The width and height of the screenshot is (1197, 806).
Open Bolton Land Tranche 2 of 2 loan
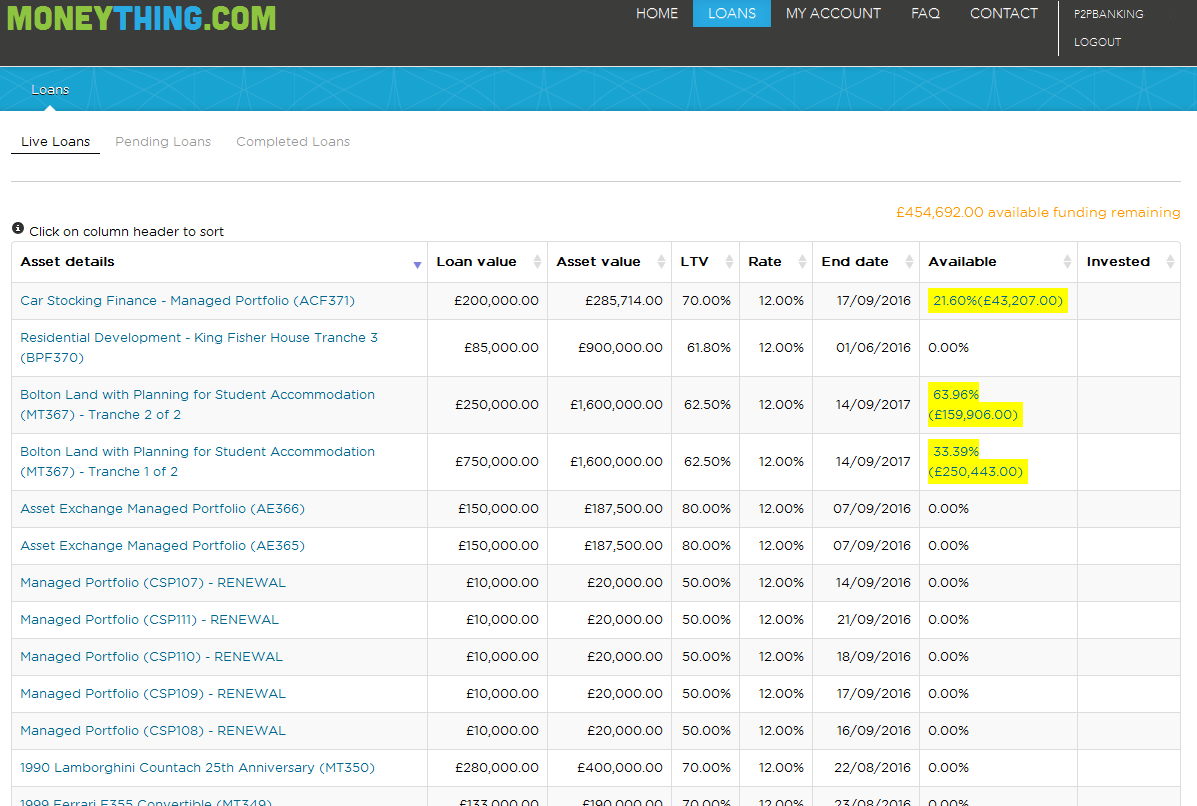tap(197, 405)
